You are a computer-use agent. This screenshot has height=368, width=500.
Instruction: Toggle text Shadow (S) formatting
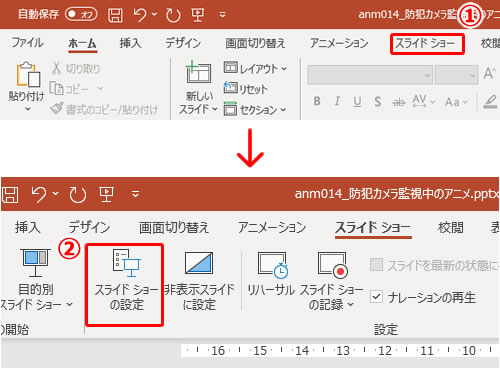(x=378, y=101)
